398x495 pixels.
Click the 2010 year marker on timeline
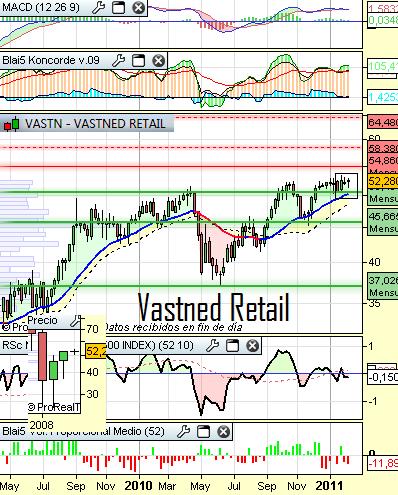[x=138, y=486]
